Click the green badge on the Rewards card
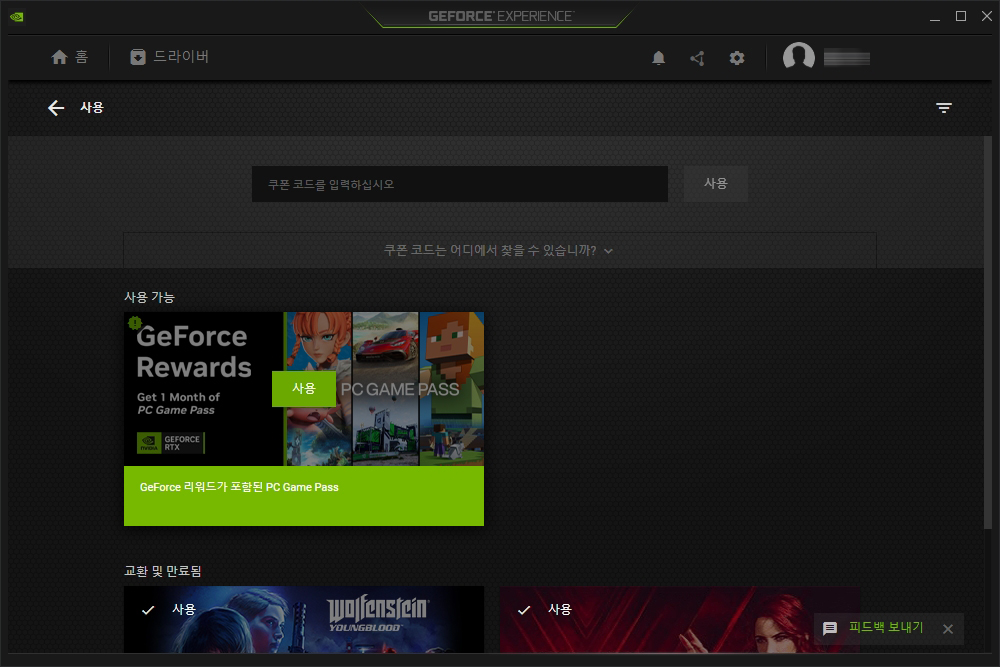 (x=135, y=323)
